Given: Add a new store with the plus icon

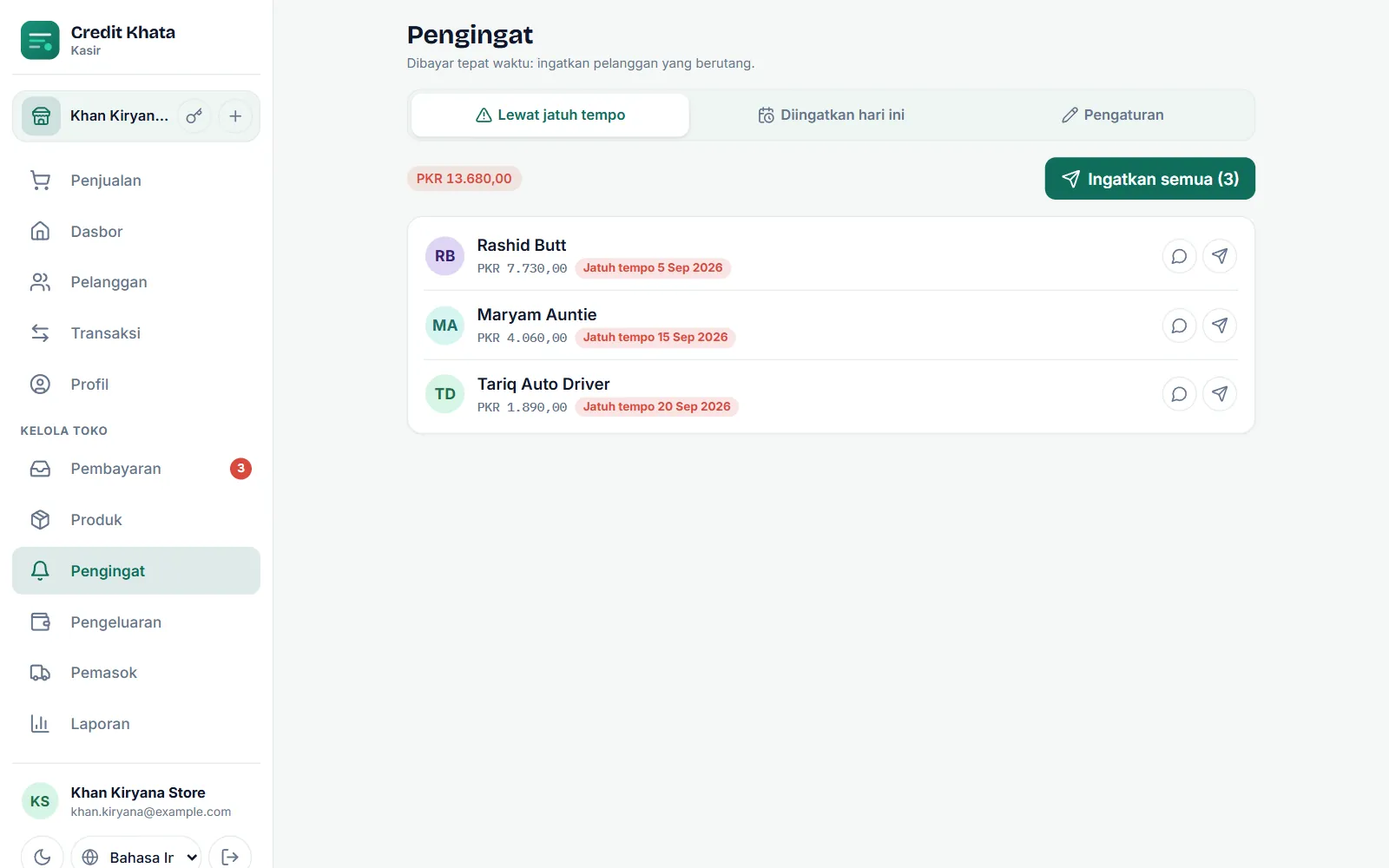Looking at the screenshot, I should click(235, 116).
